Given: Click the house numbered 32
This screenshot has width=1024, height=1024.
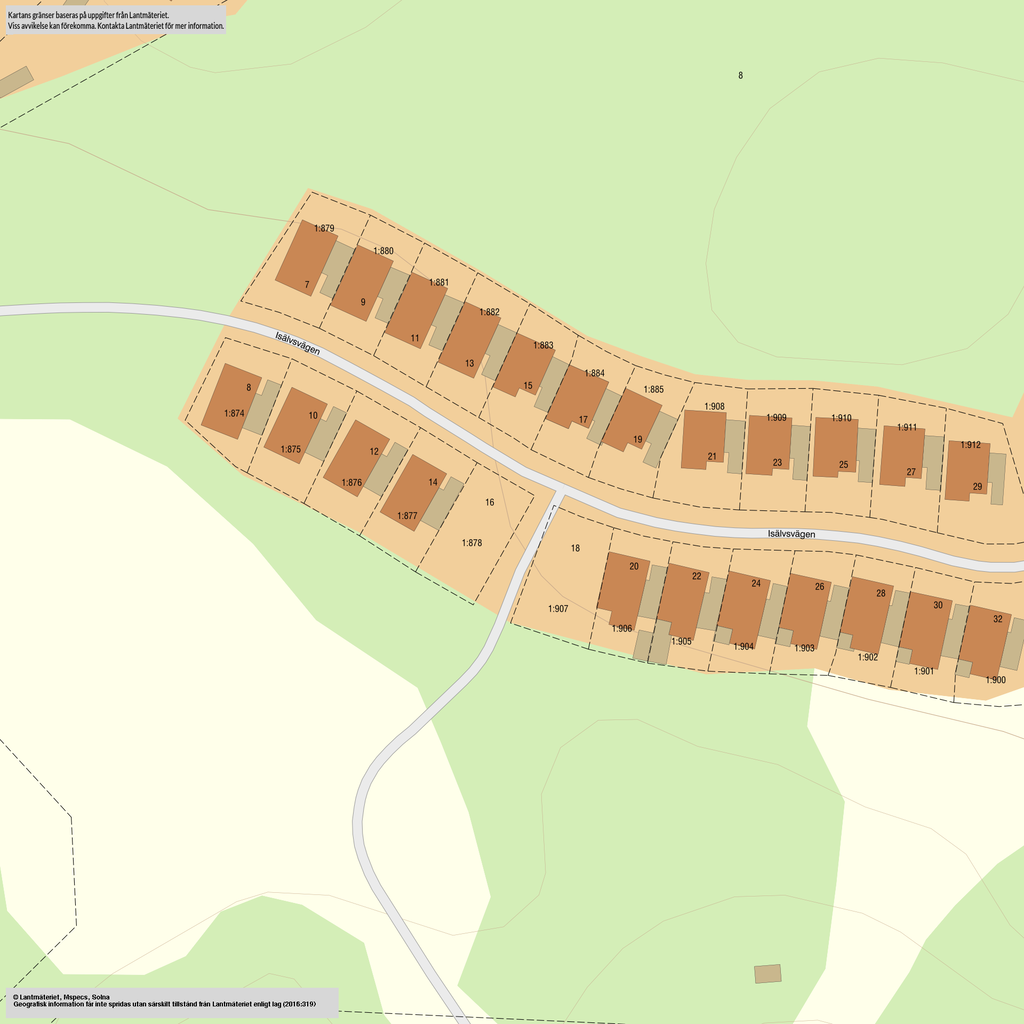Looking at the screenshot, I should click(985, 640).
